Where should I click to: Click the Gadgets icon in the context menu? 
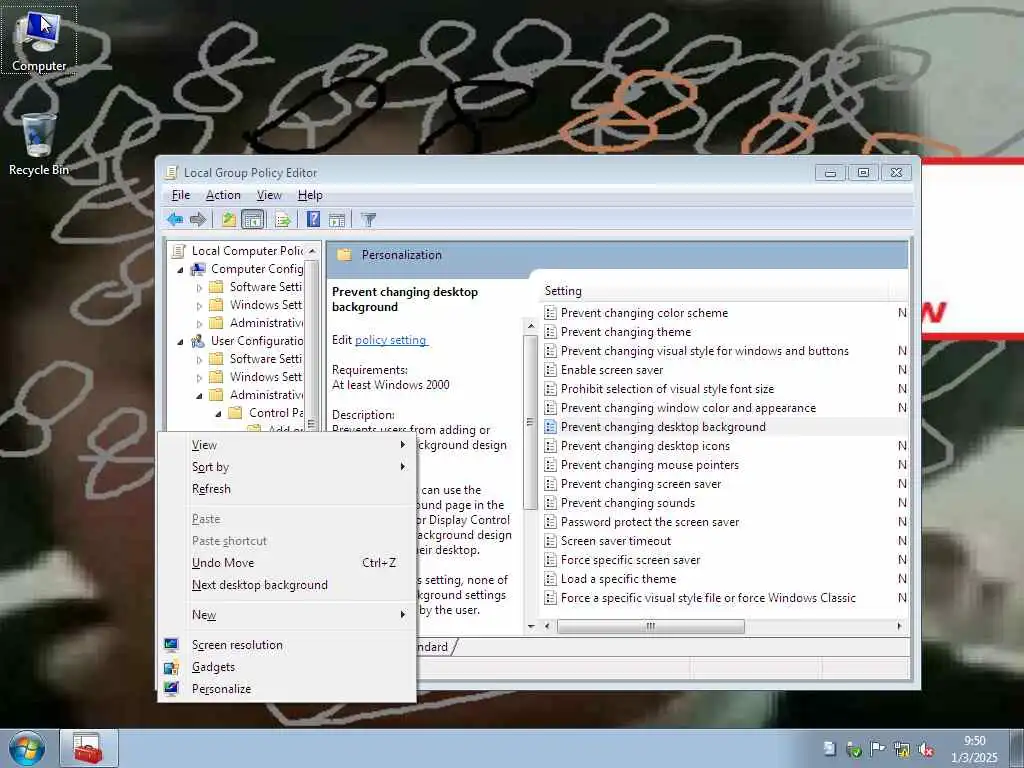tap(171, 667)
